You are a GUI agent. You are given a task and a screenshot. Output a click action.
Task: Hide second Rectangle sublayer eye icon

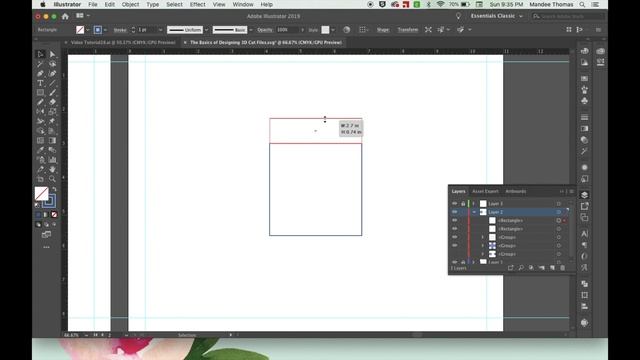point(454,229)
